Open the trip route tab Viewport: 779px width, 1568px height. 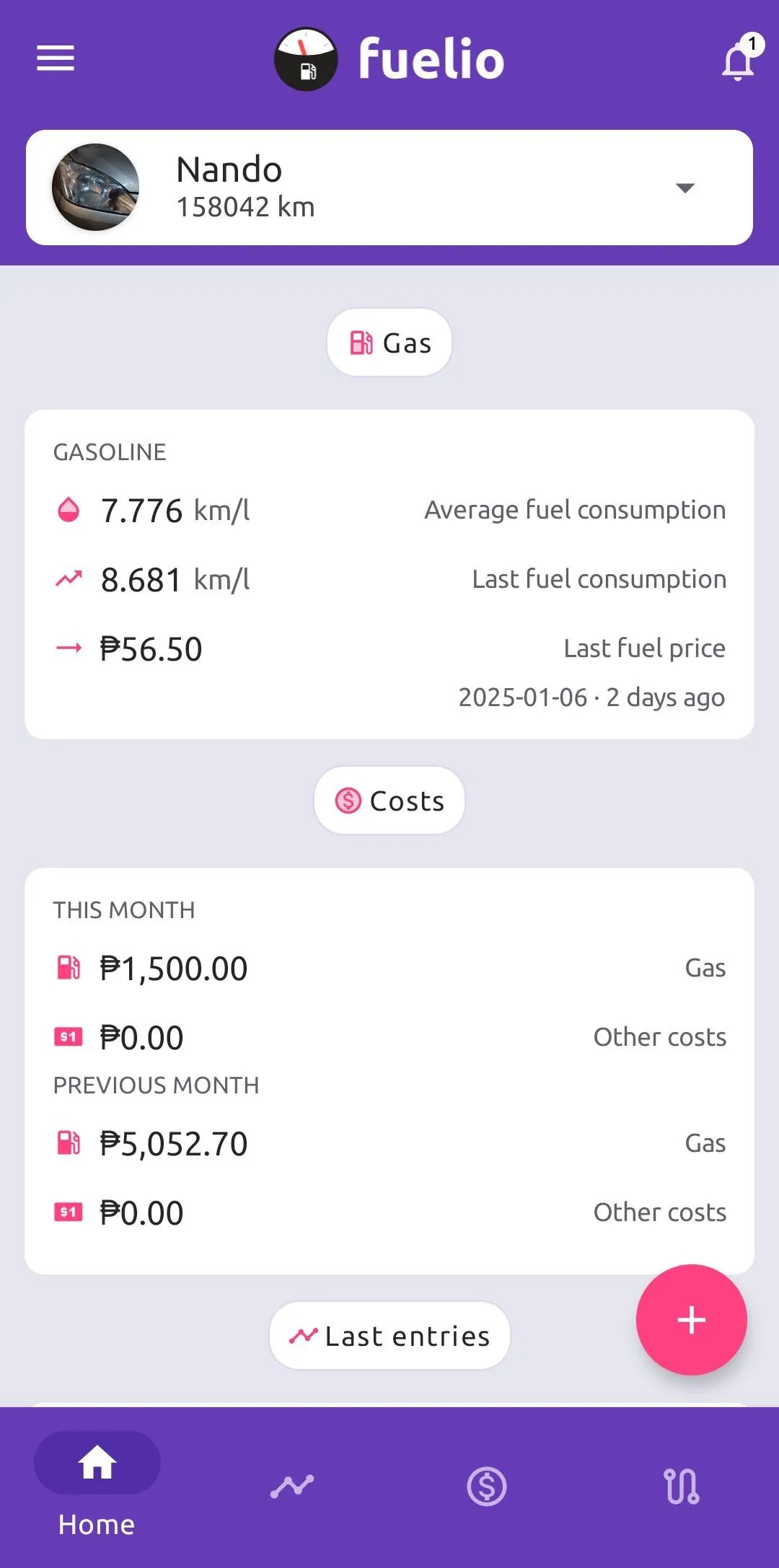[x=682, y=1486]
